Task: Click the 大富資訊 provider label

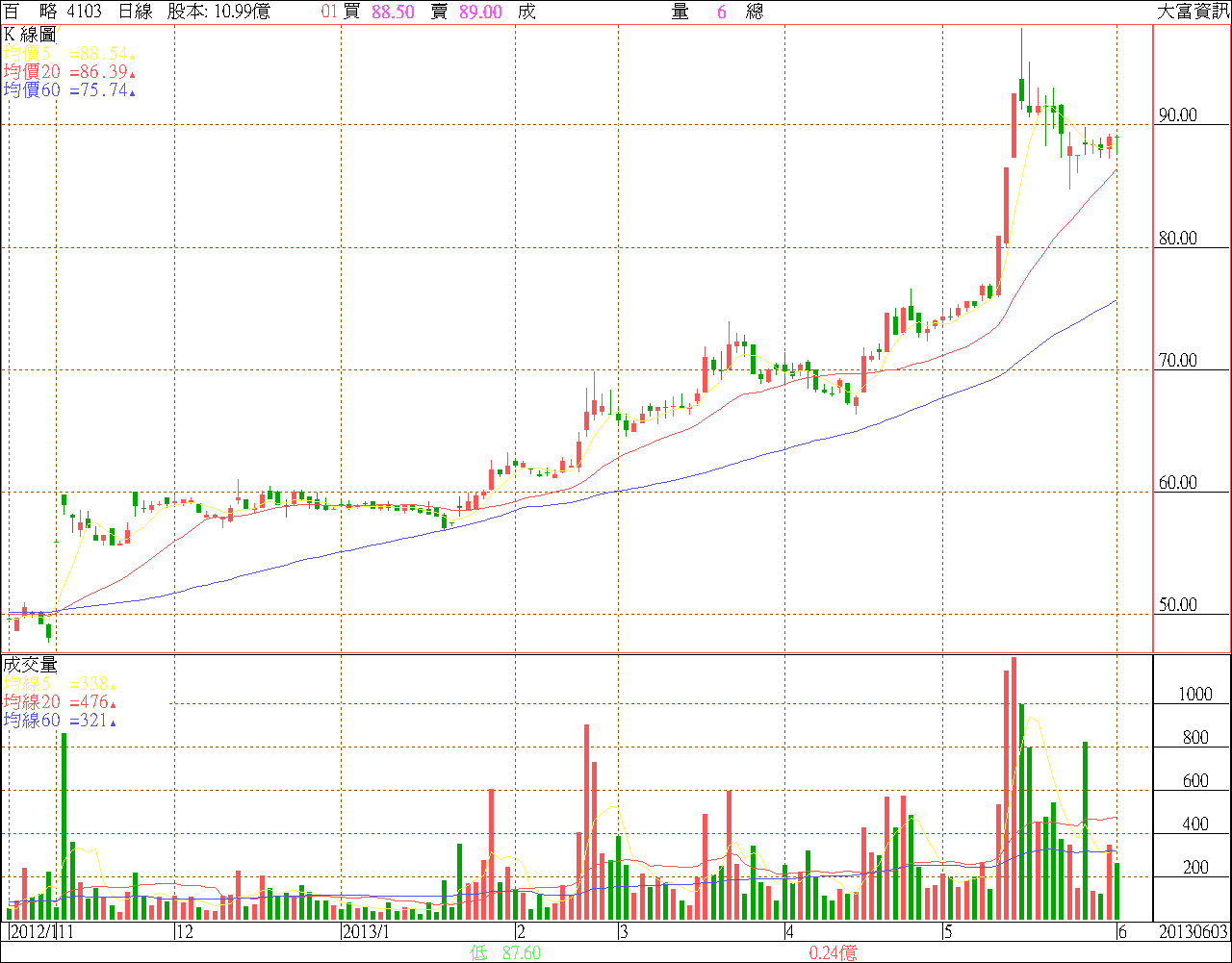Action: click(x=1192, y=12)
